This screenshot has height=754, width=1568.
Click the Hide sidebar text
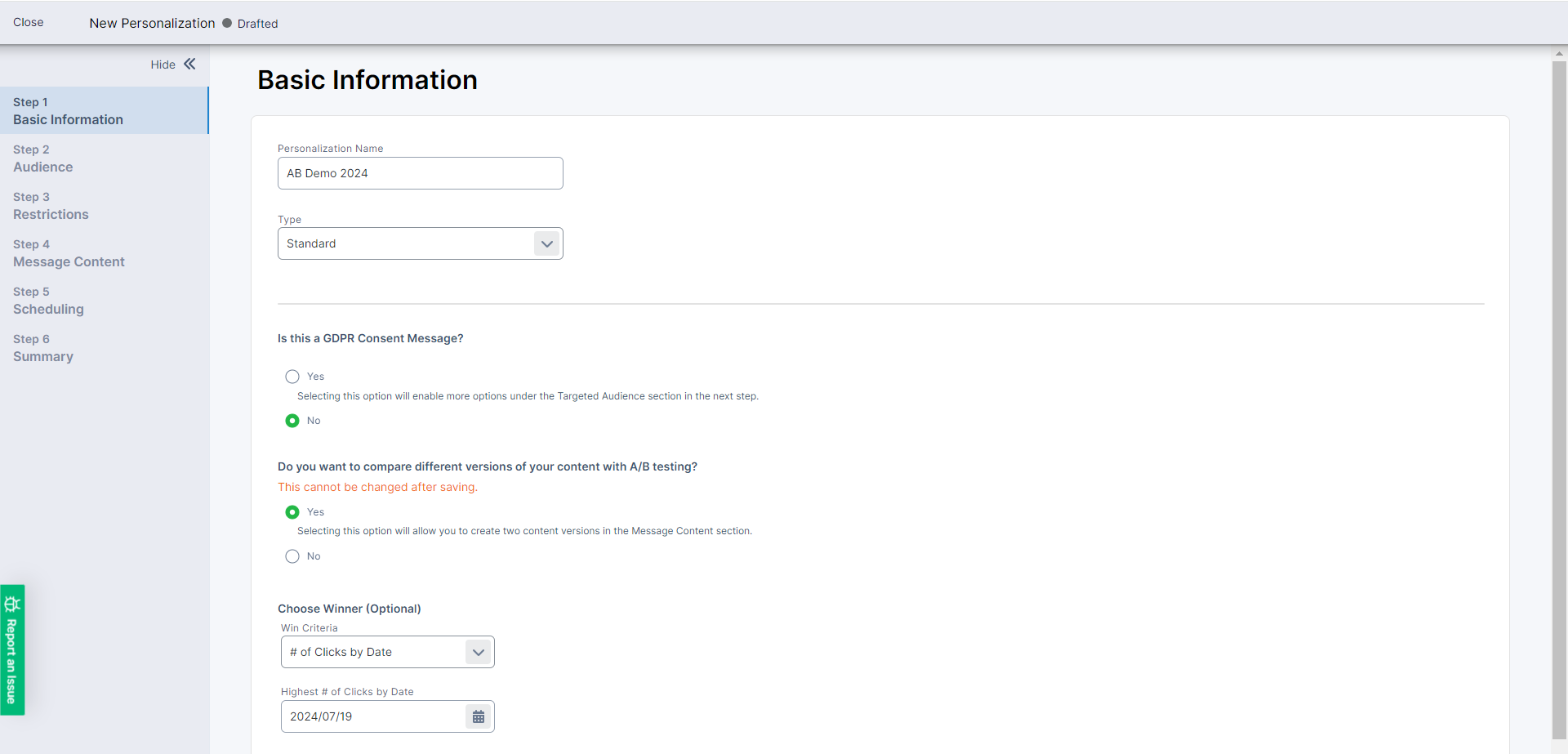[163, 65]
